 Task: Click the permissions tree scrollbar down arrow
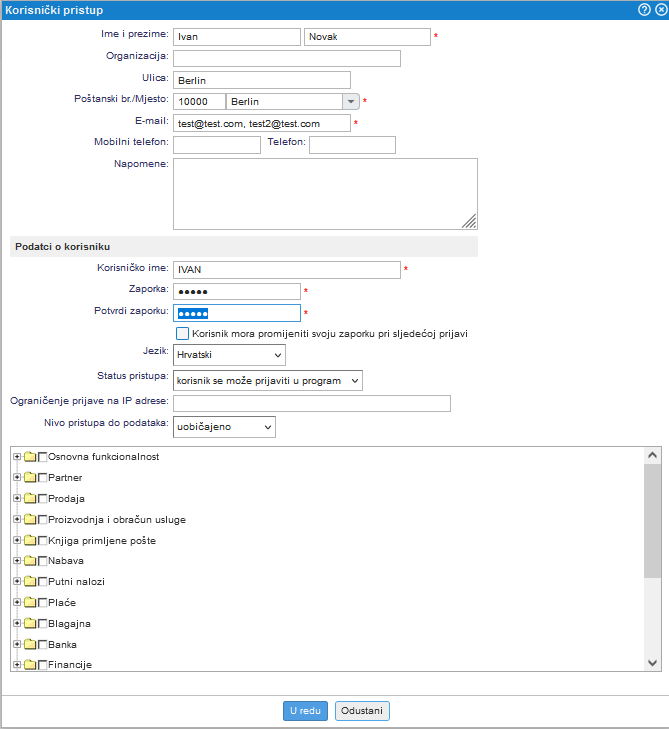[x=652, y=663]
